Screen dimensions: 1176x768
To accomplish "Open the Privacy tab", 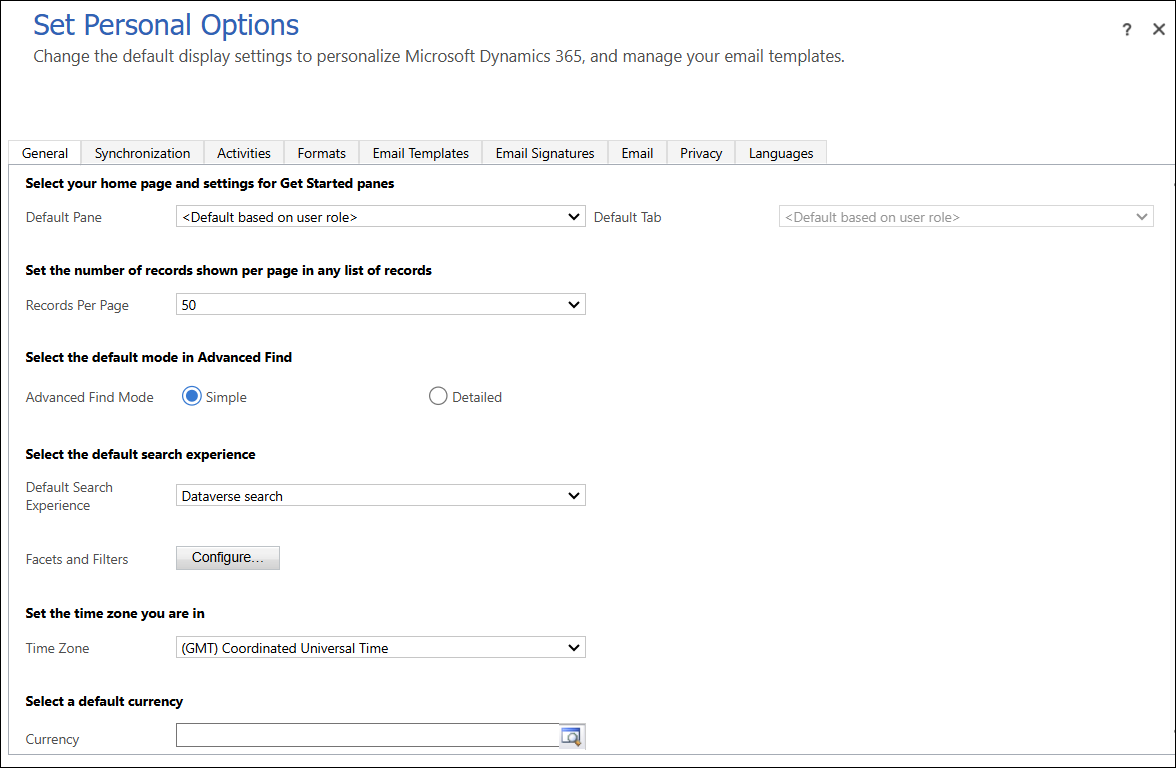I will click(701, 153).
